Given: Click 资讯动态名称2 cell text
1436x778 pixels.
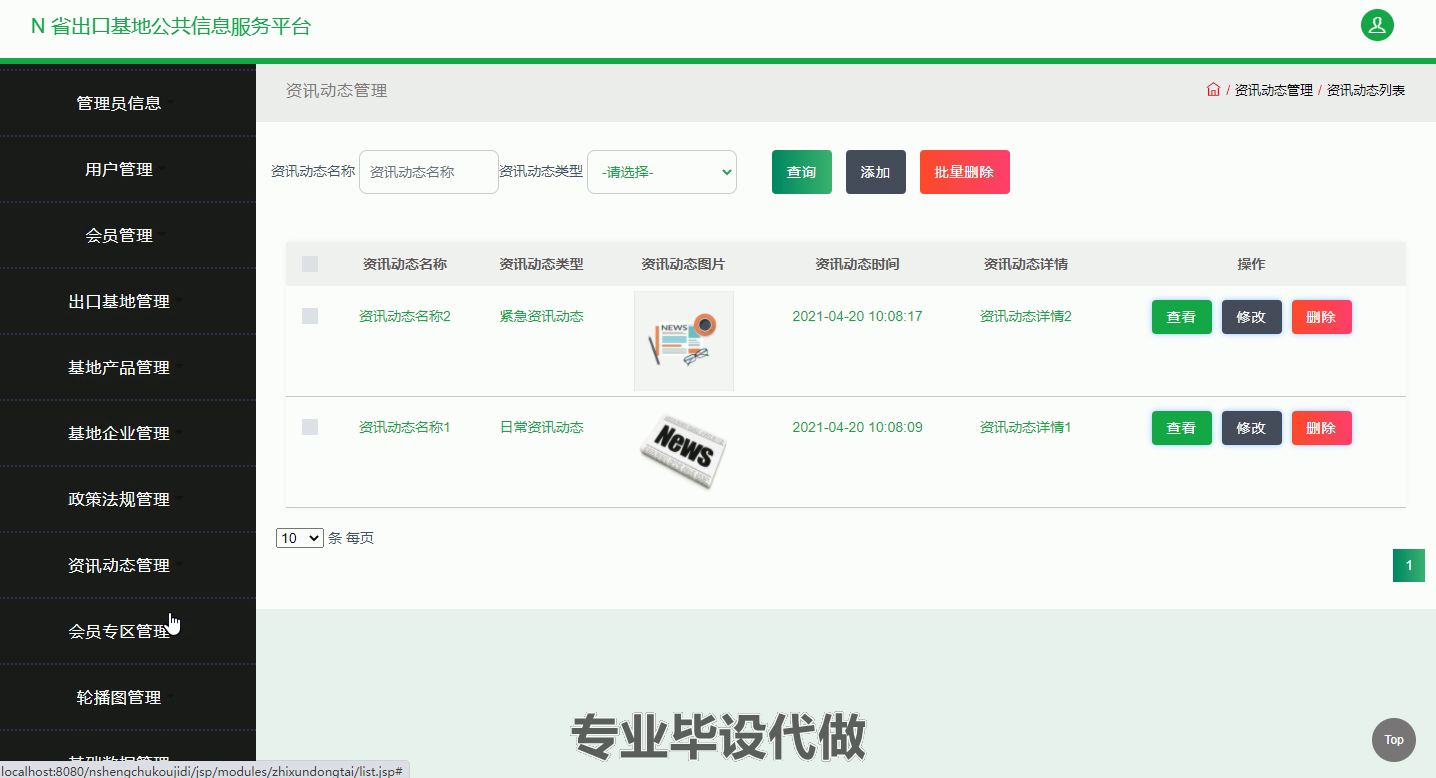Looking at the screenshot, I should (405, 316).
